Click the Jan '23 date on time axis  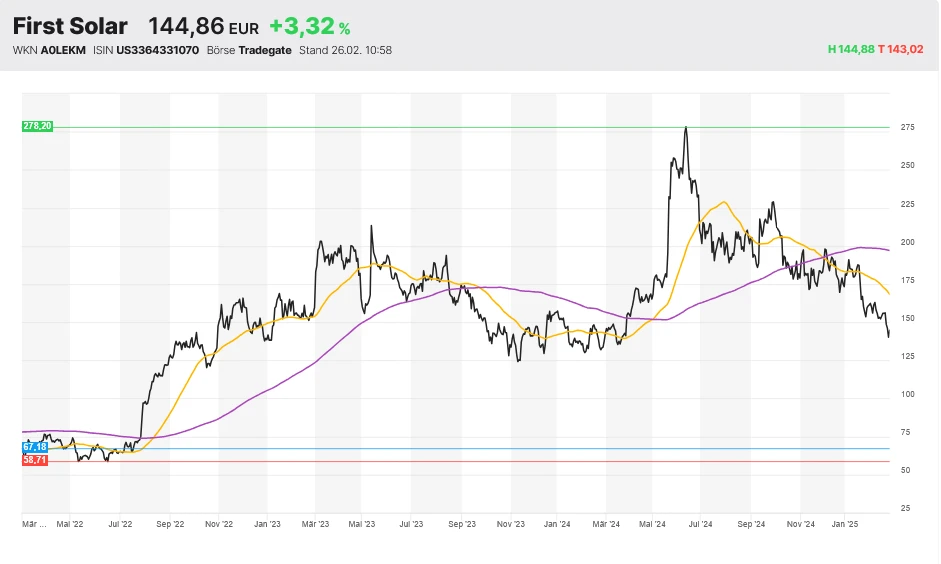267,523
